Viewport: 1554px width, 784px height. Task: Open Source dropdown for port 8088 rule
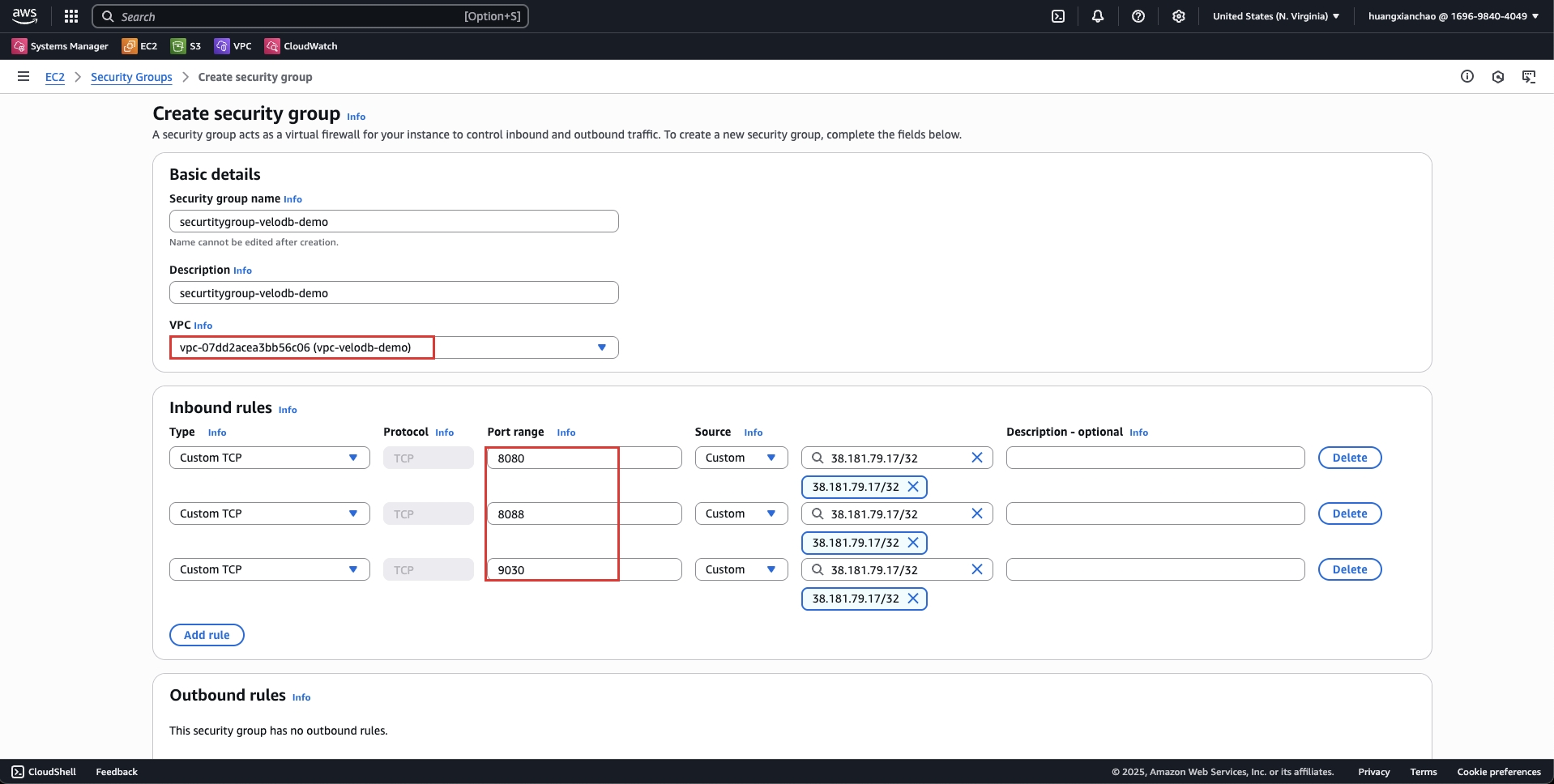pos(741,513)
